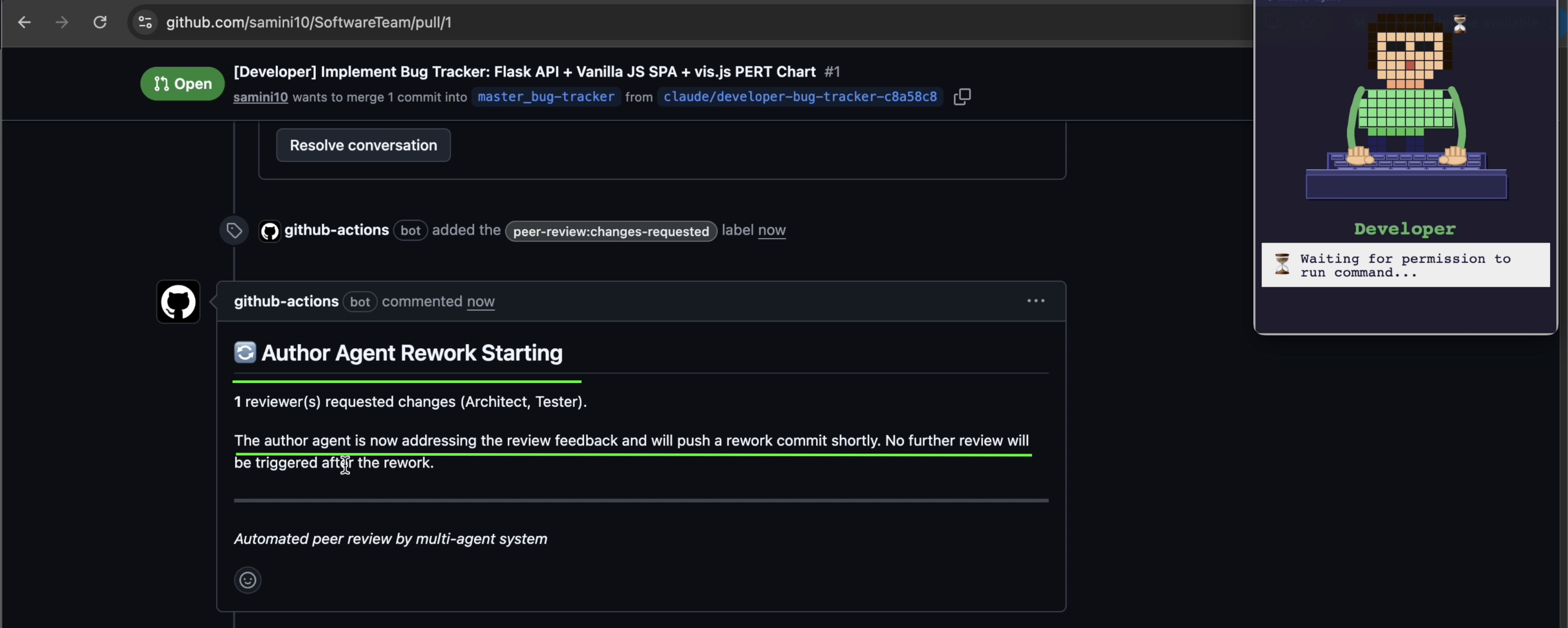Click 'Automated peer review by multi-agent system' text
Screen dimensions: 1568x628
pos(391,538)
